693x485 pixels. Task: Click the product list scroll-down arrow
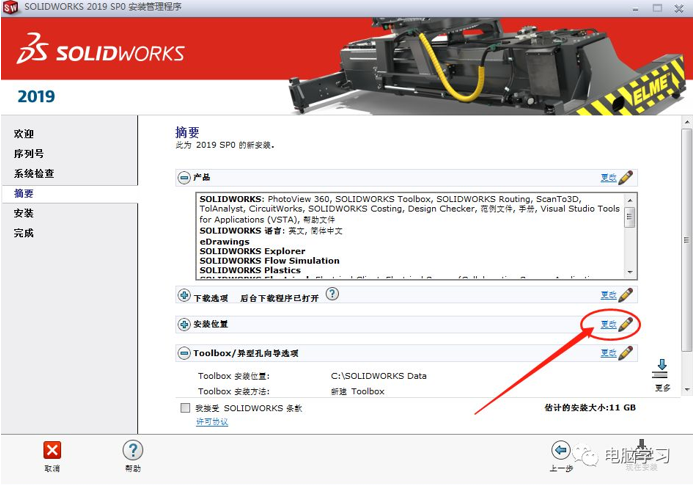pyautogui.click(x=630, y=272)
